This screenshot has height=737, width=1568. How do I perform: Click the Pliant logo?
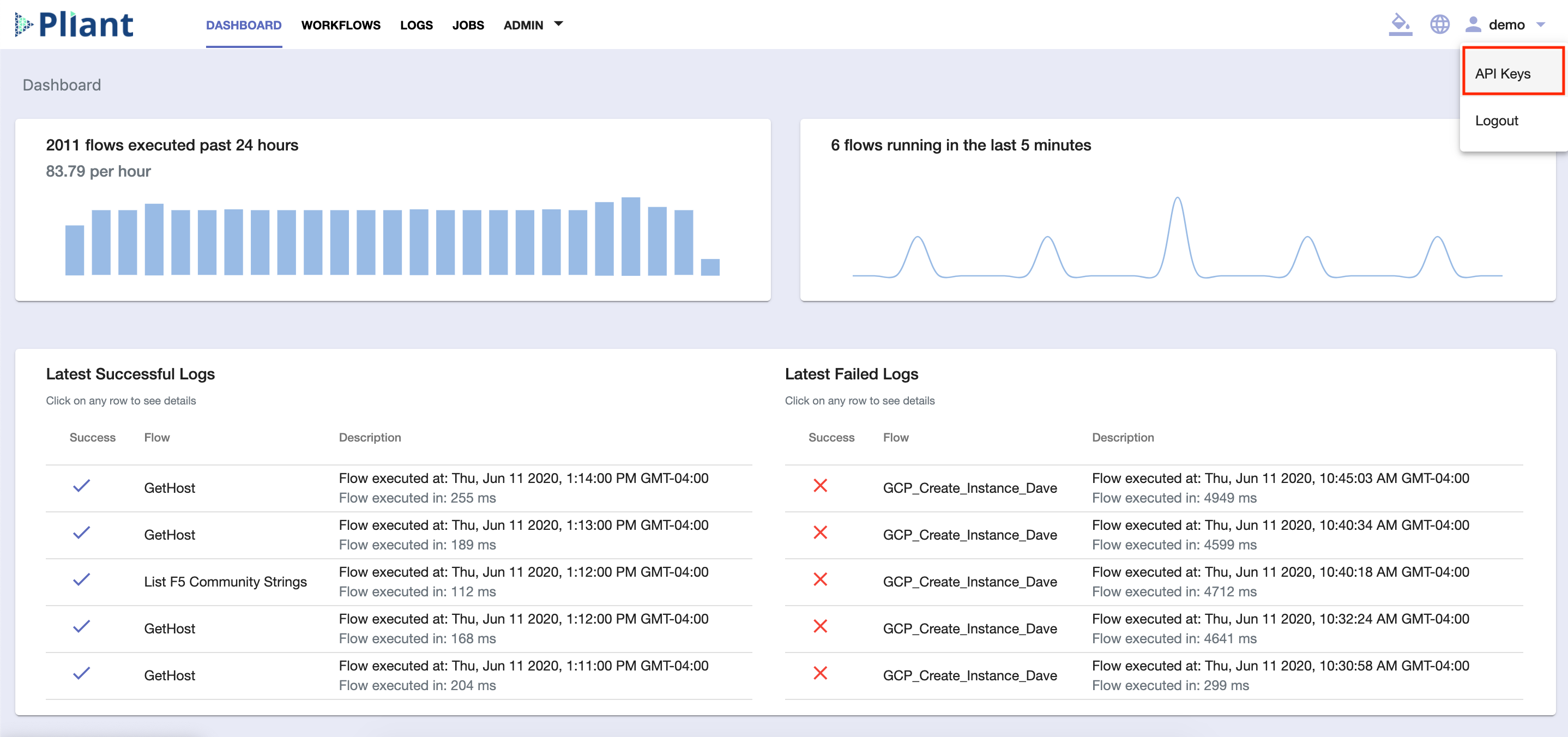(x=74, y=25)
